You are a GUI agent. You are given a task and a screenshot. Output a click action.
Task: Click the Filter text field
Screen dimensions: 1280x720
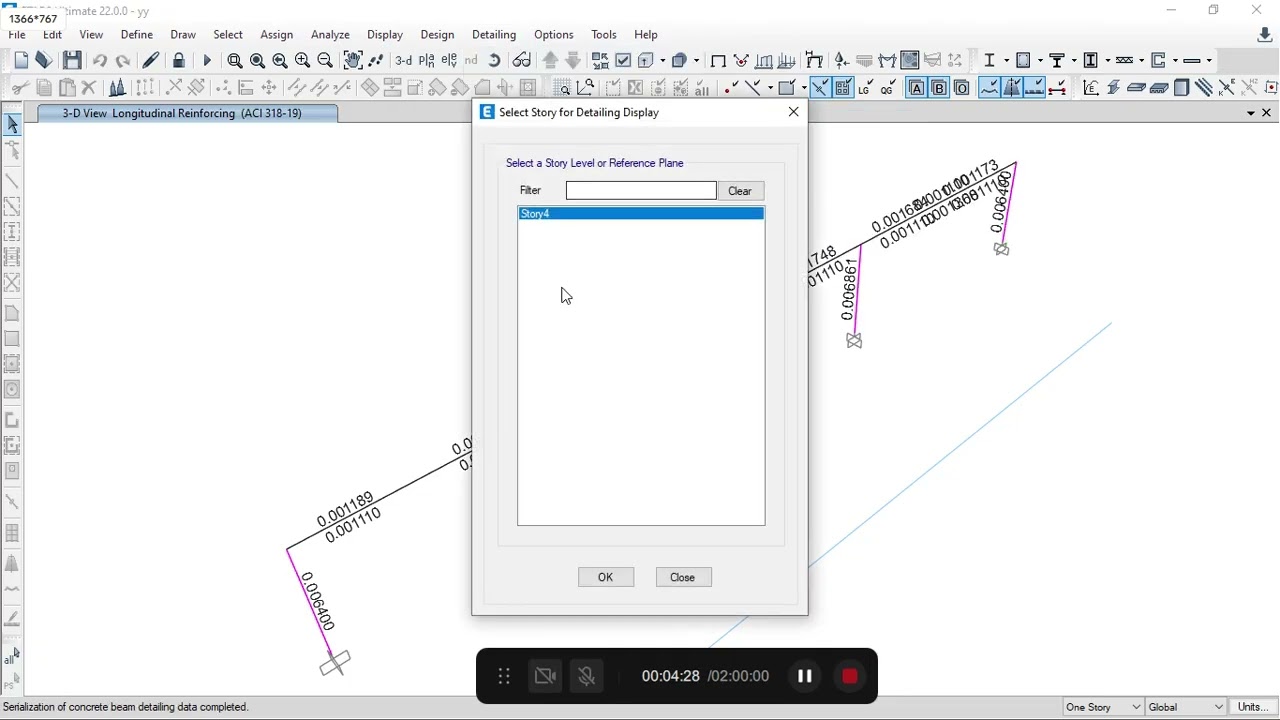tap(641, 191)
